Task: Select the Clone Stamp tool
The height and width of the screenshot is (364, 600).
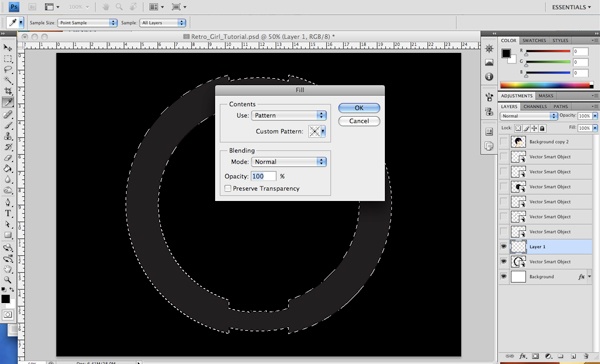Action: pyautogui.click(x=8, y=136)
